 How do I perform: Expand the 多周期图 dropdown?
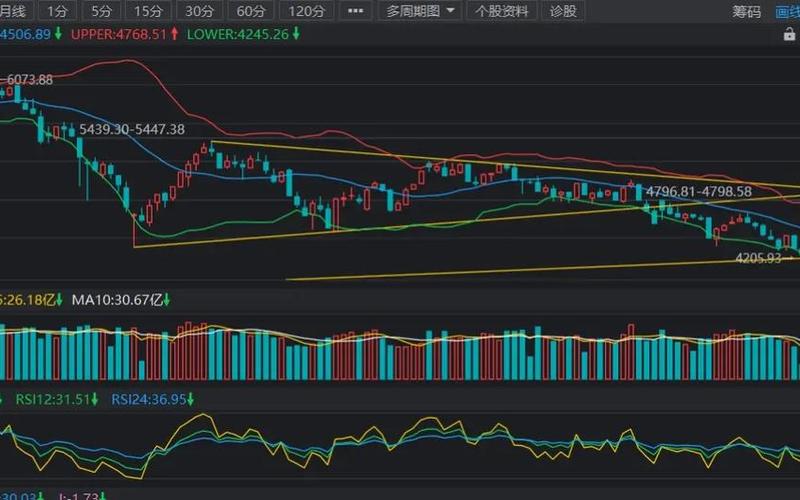point(422,11)
